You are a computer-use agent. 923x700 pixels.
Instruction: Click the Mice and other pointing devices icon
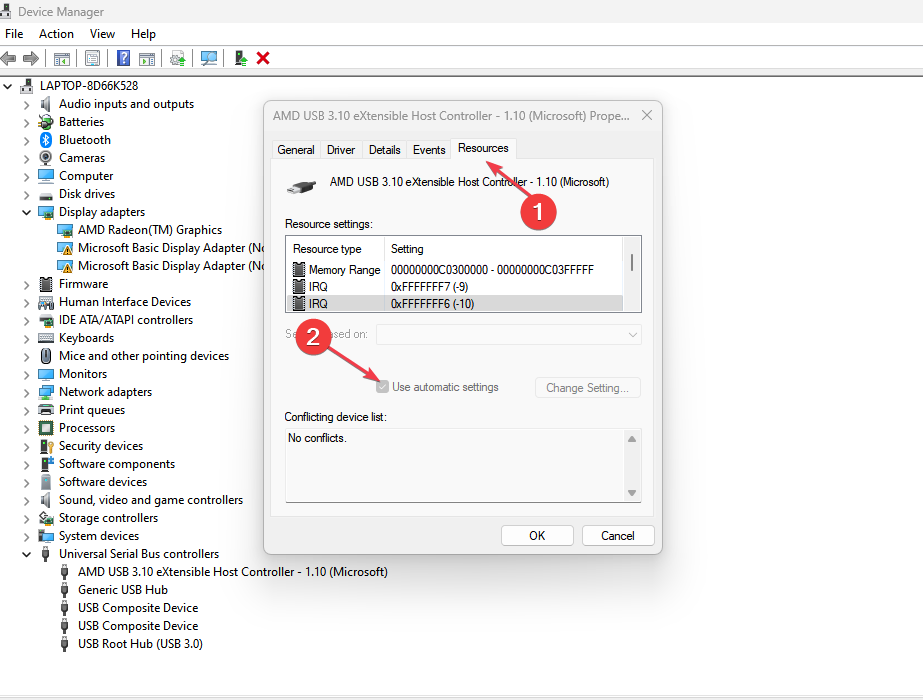pyautogui.click(x=46, y=356)
